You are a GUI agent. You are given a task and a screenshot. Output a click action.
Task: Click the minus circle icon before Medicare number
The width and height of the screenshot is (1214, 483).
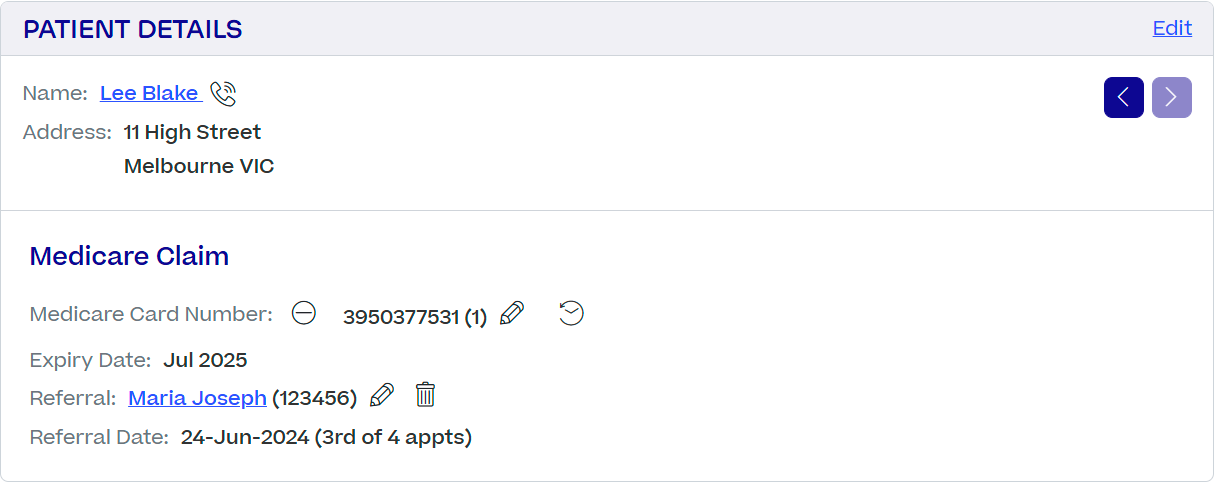(304, 314)
